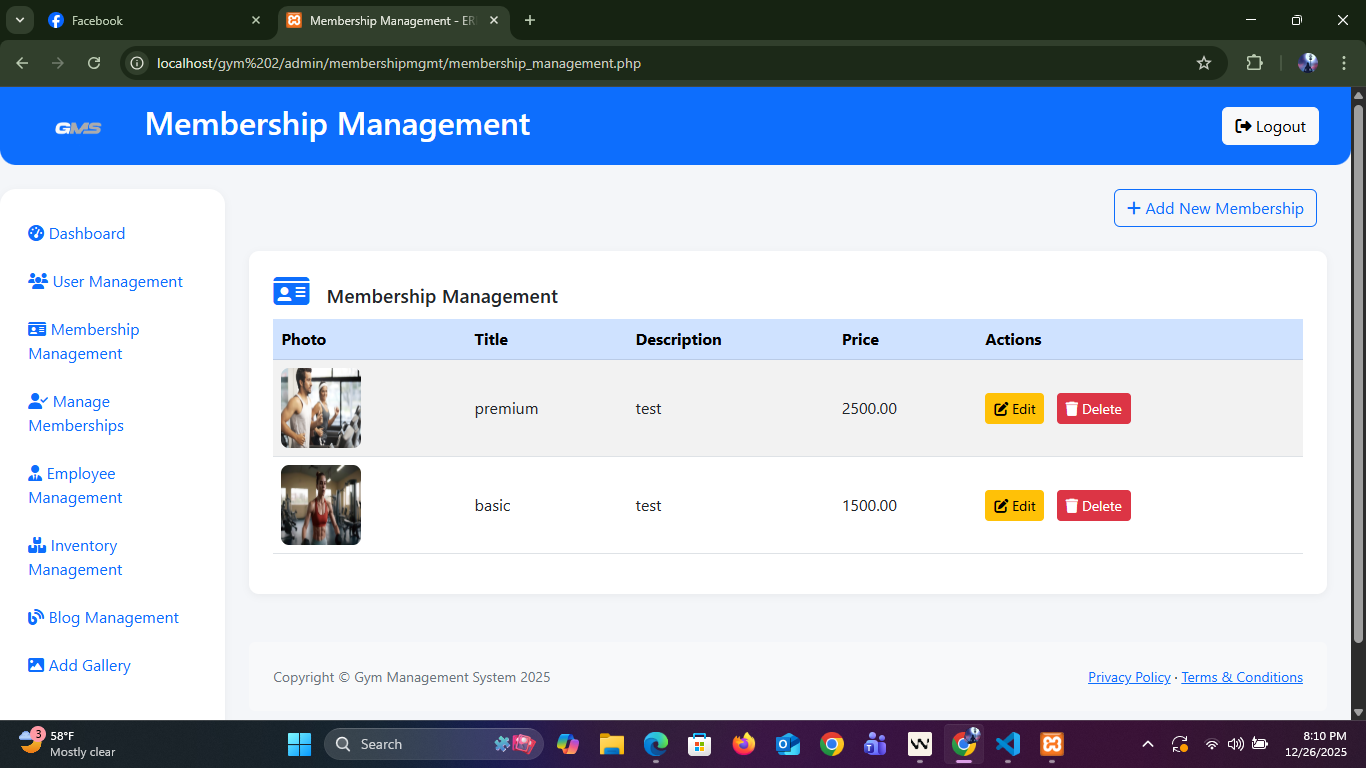Go to Blog Management page
Image resolution: width=1366 pixels, height=768 pixels.
click(x=103, y=617)
